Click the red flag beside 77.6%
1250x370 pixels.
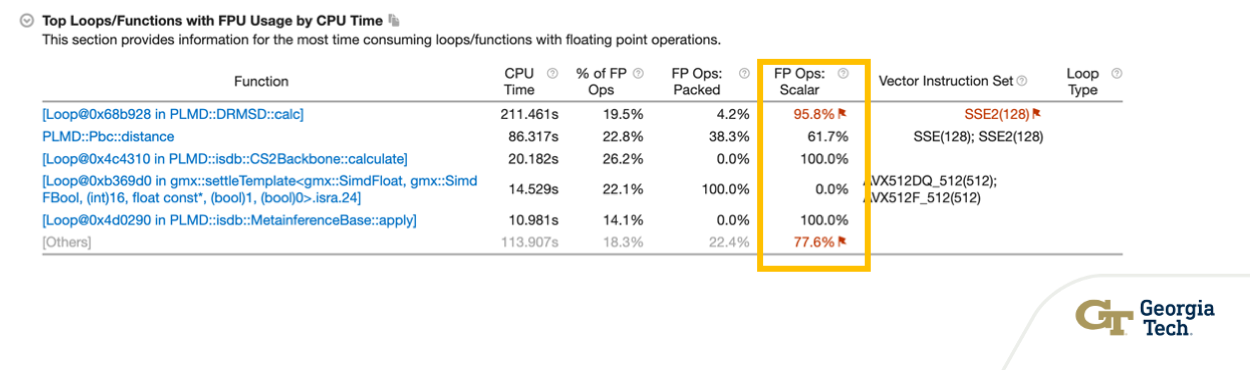click(x=843, y=242)
